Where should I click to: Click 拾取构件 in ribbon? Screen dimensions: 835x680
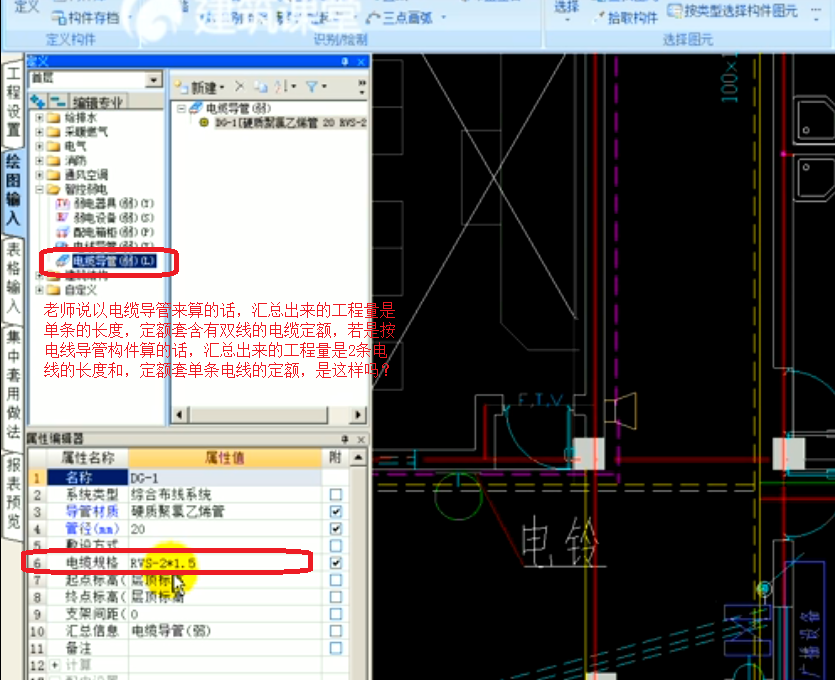pyautogui.click(x=626, y=19)
